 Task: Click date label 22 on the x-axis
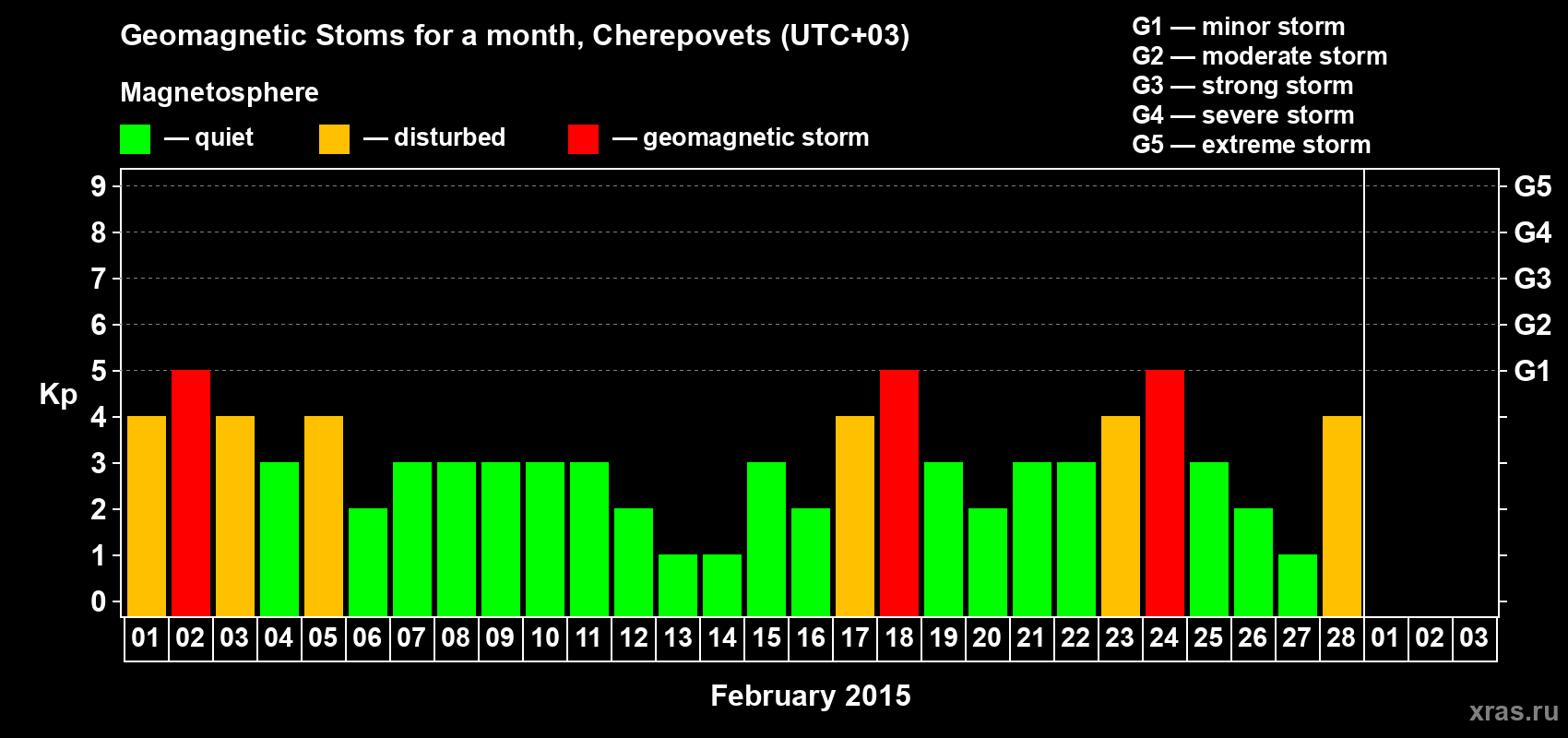point(1075,638)
